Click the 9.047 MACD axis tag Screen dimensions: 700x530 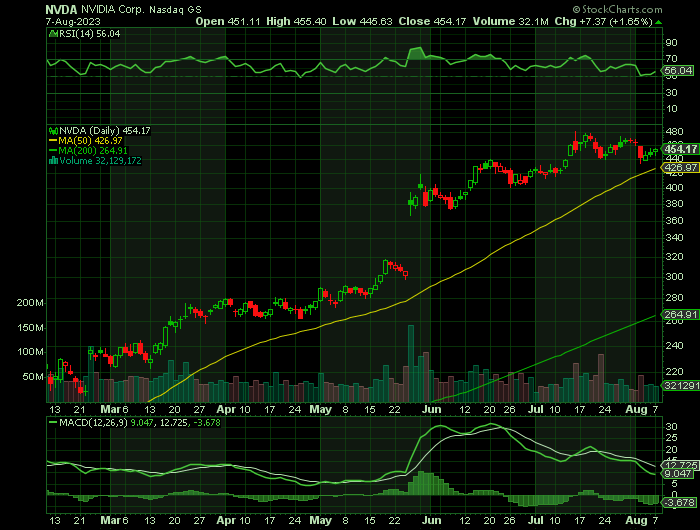tap(679, 474)
